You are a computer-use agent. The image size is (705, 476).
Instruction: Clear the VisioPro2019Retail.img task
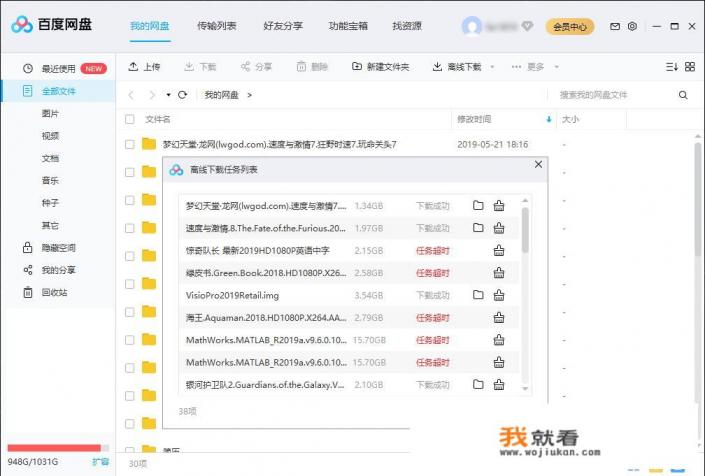click(499, 295)
